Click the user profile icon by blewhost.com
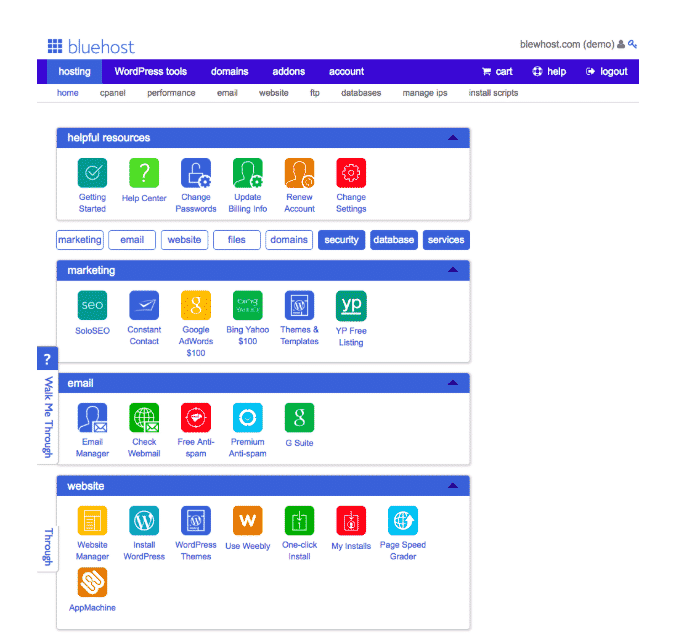The width and height of the screenshot is (696, 635). (621, 44)
